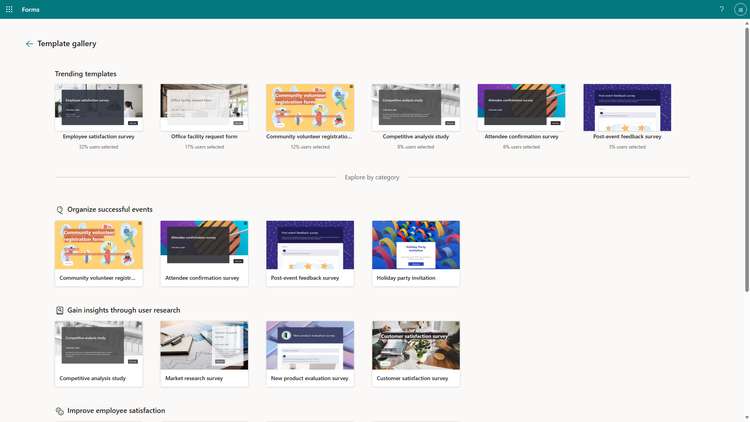Open the app launcher waffle icon
Image resolution: width=750 pixels, height=422 pixels.
tap(9, 9)
